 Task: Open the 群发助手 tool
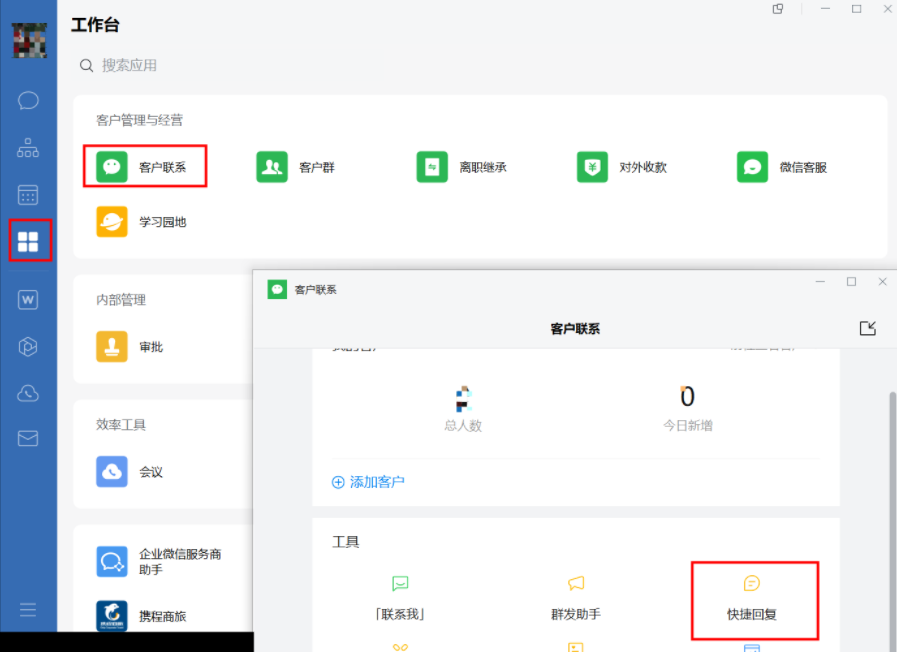(x=575, y=598)
